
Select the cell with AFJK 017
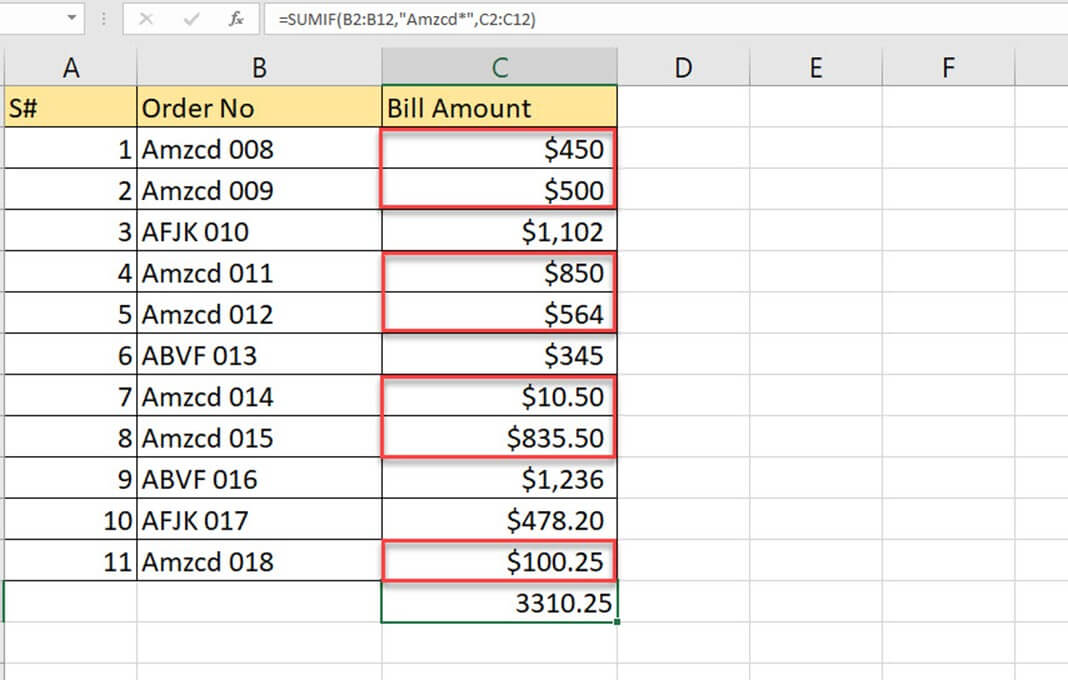[x=259, y=521]
